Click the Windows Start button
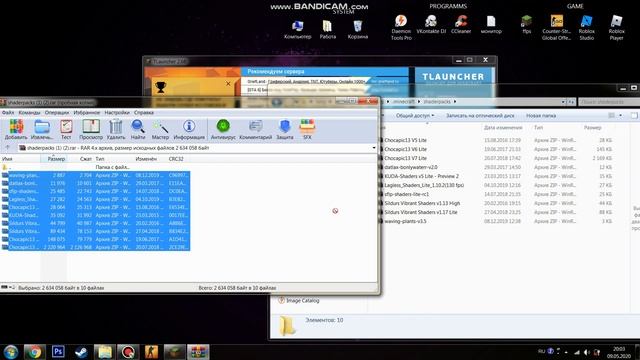 [x=11, y=352]
